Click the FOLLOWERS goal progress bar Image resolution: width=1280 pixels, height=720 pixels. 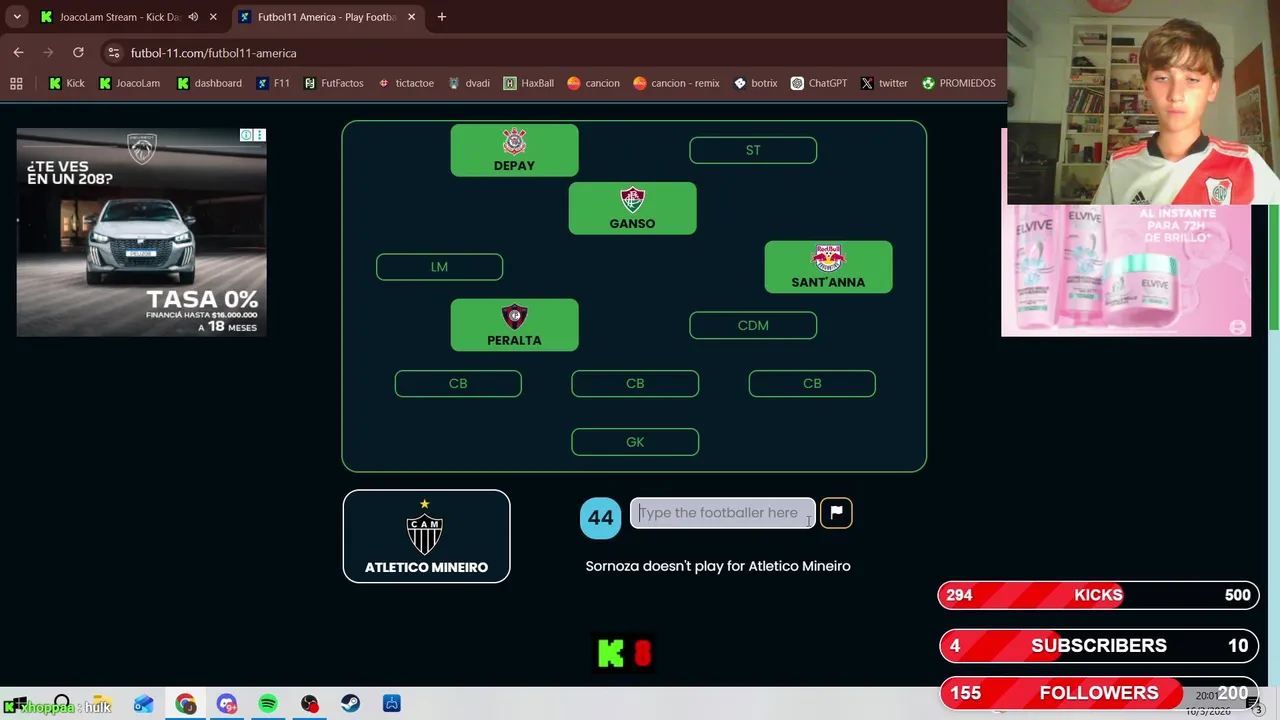coord(1098,693)
